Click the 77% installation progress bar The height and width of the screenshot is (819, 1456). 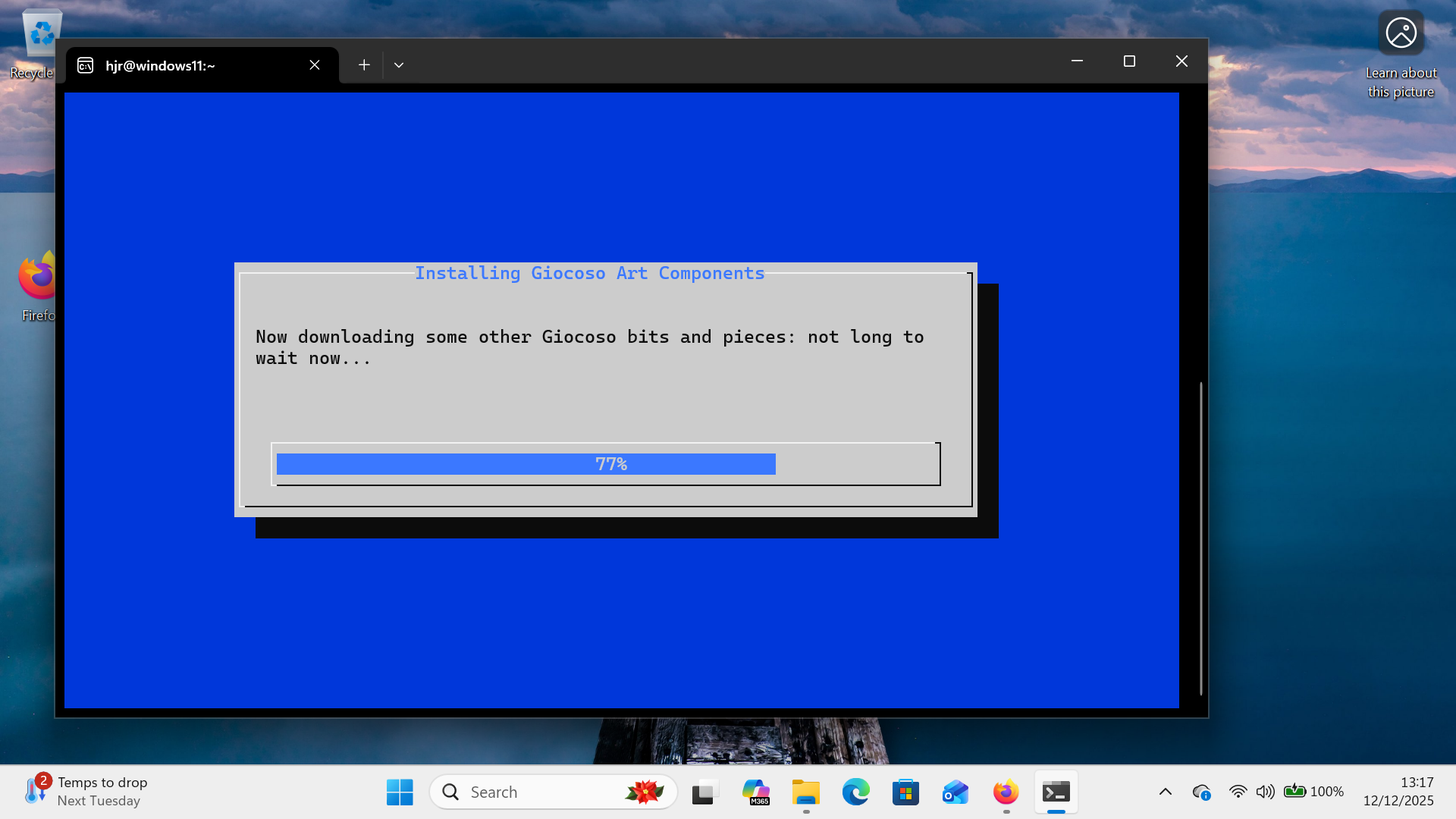tap(607, 463)
